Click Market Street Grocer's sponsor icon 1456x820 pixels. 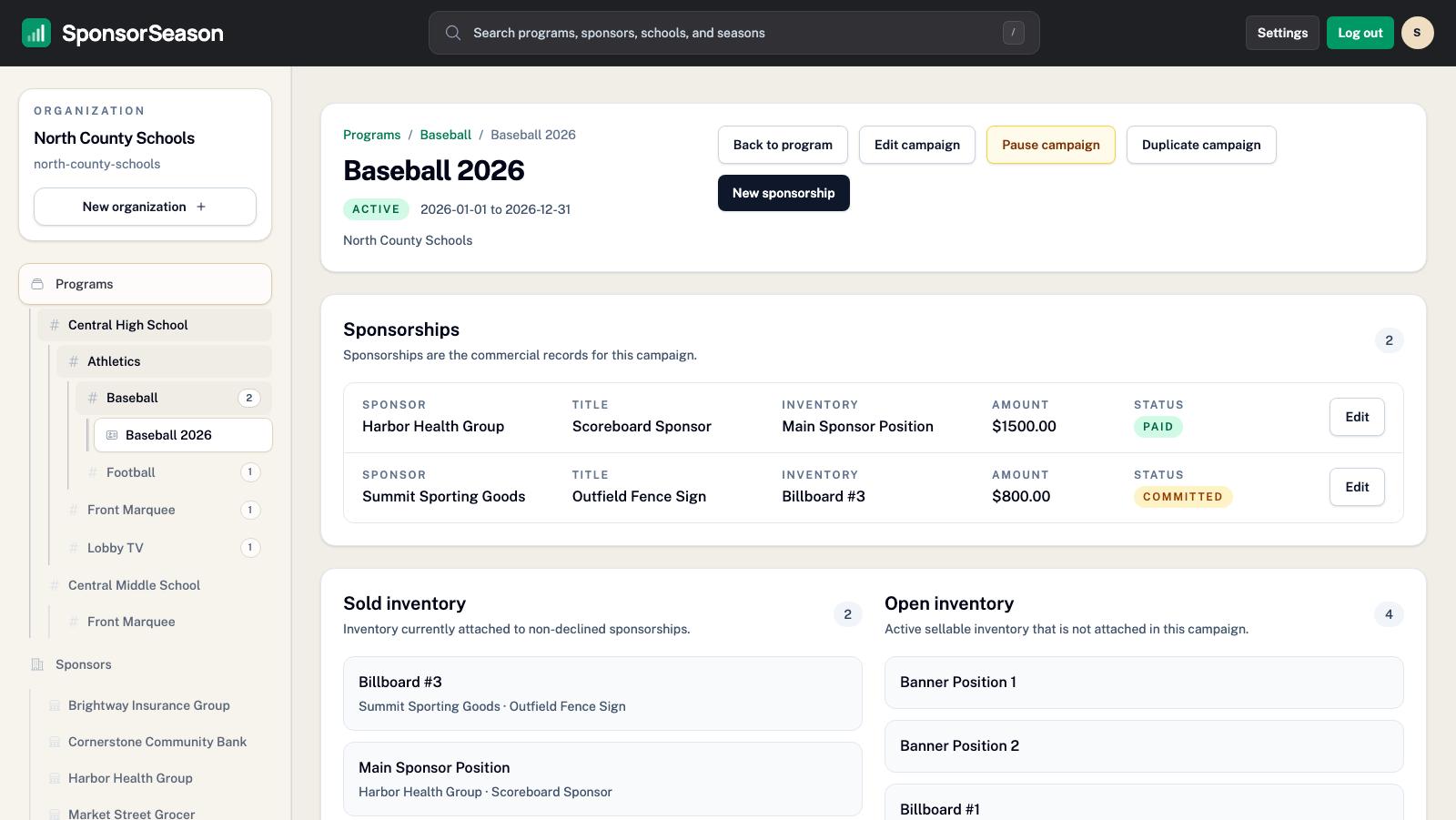point(54,815)
